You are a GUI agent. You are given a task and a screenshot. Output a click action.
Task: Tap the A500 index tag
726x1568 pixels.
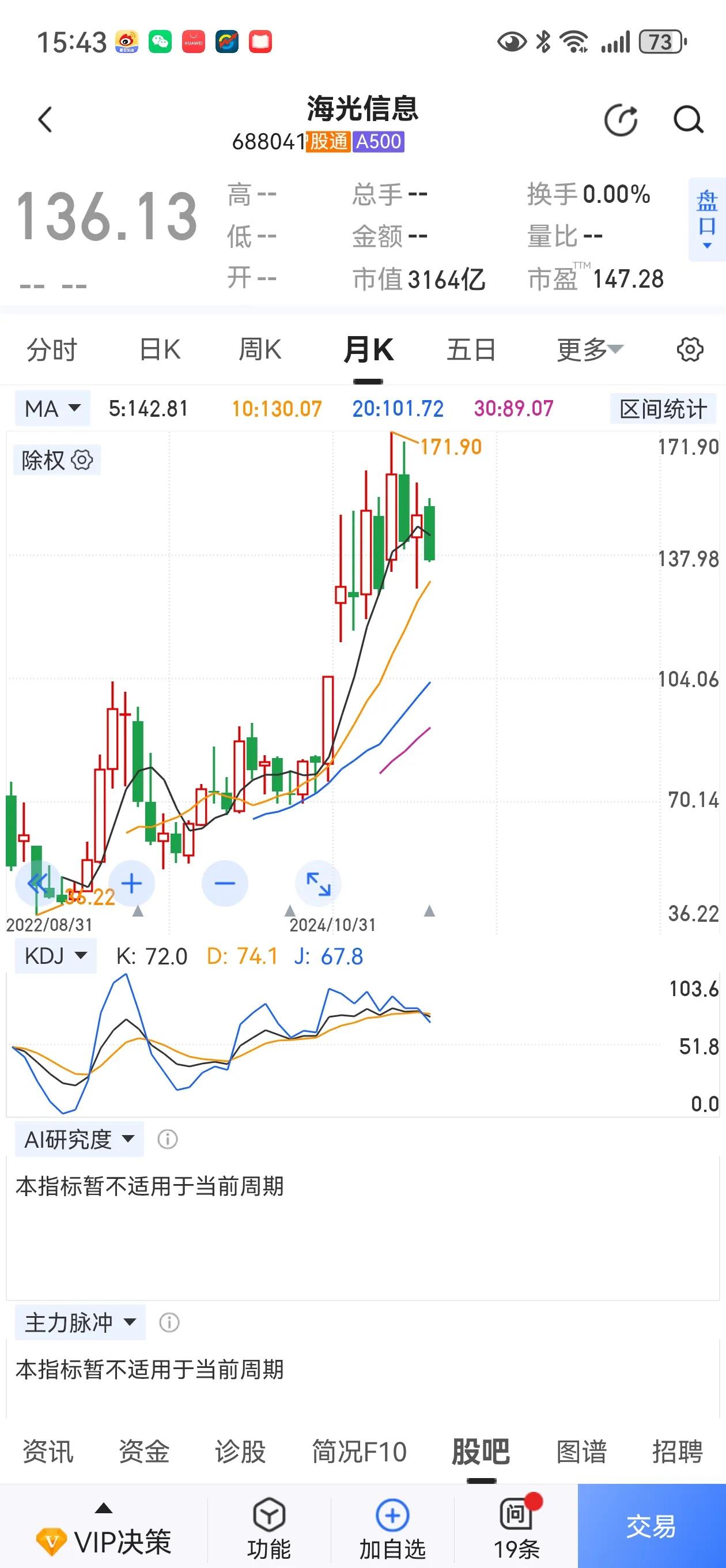click(x=379, y=141)
